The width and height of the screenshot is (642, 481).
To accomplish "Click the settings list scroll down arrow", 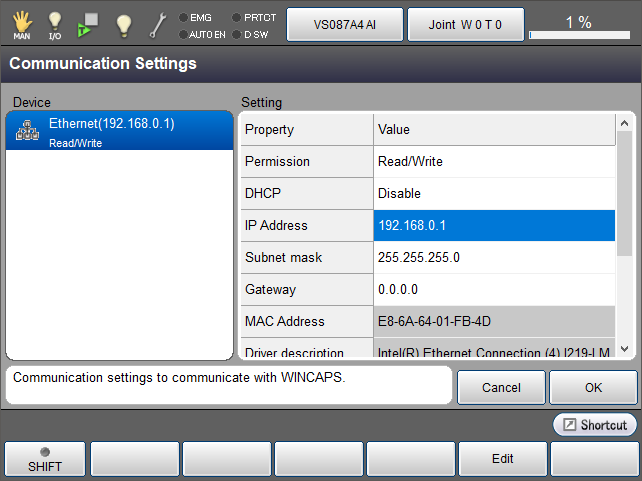I will pos(624,349).
